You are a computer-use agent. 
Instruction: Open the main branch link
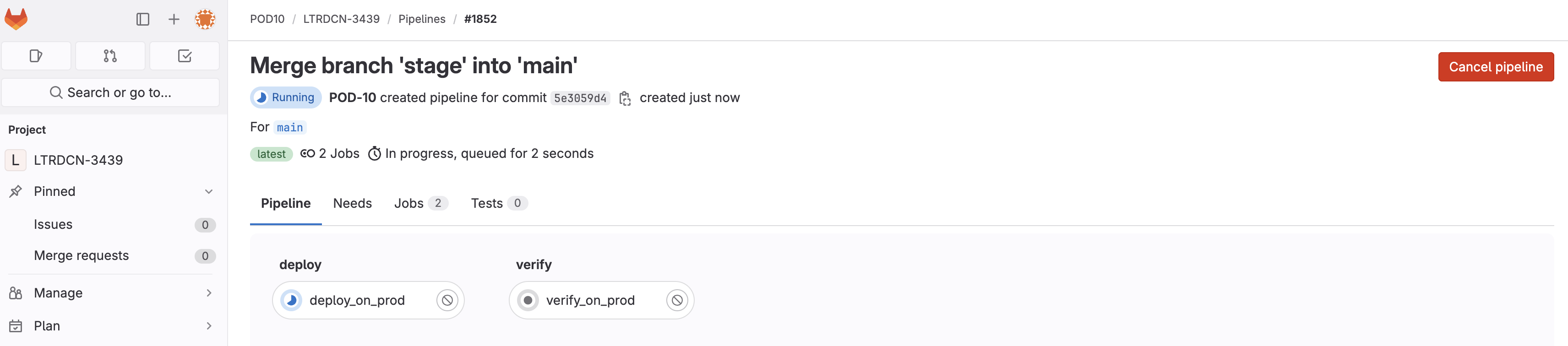[x=290, y=128]
